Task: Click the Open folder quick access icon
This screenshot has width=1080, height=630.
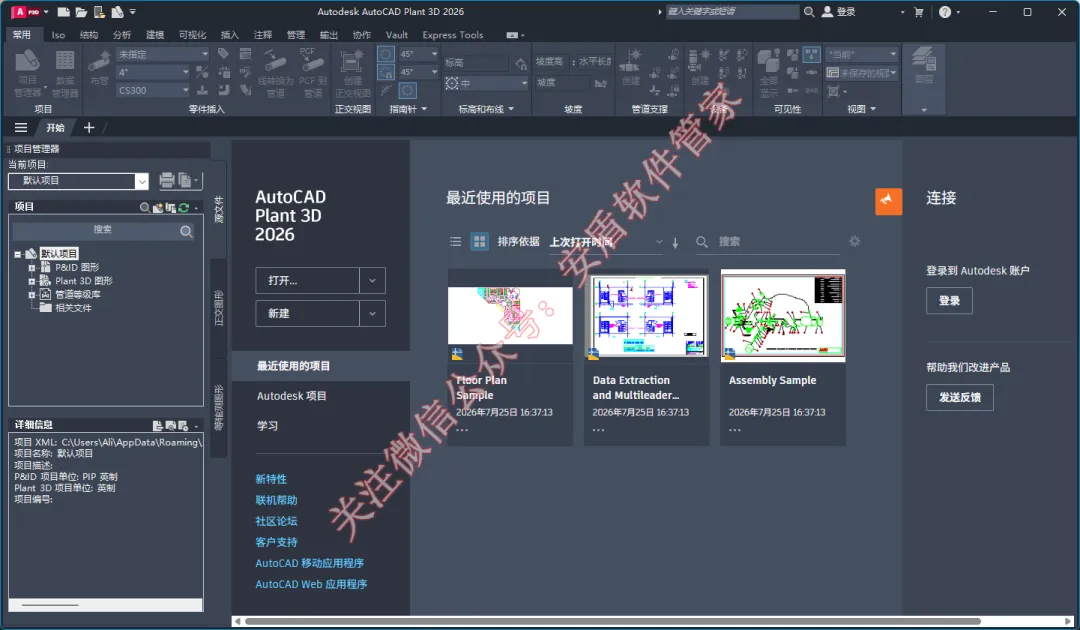Action: pyautogui.click(x=81, y=12)
